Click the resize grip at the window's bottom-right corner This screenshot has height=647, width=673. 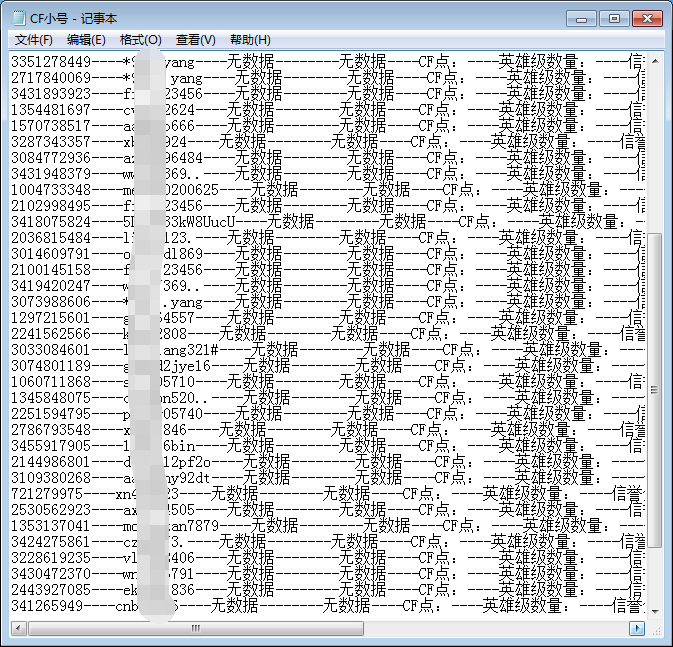click(x=655, y=629)
